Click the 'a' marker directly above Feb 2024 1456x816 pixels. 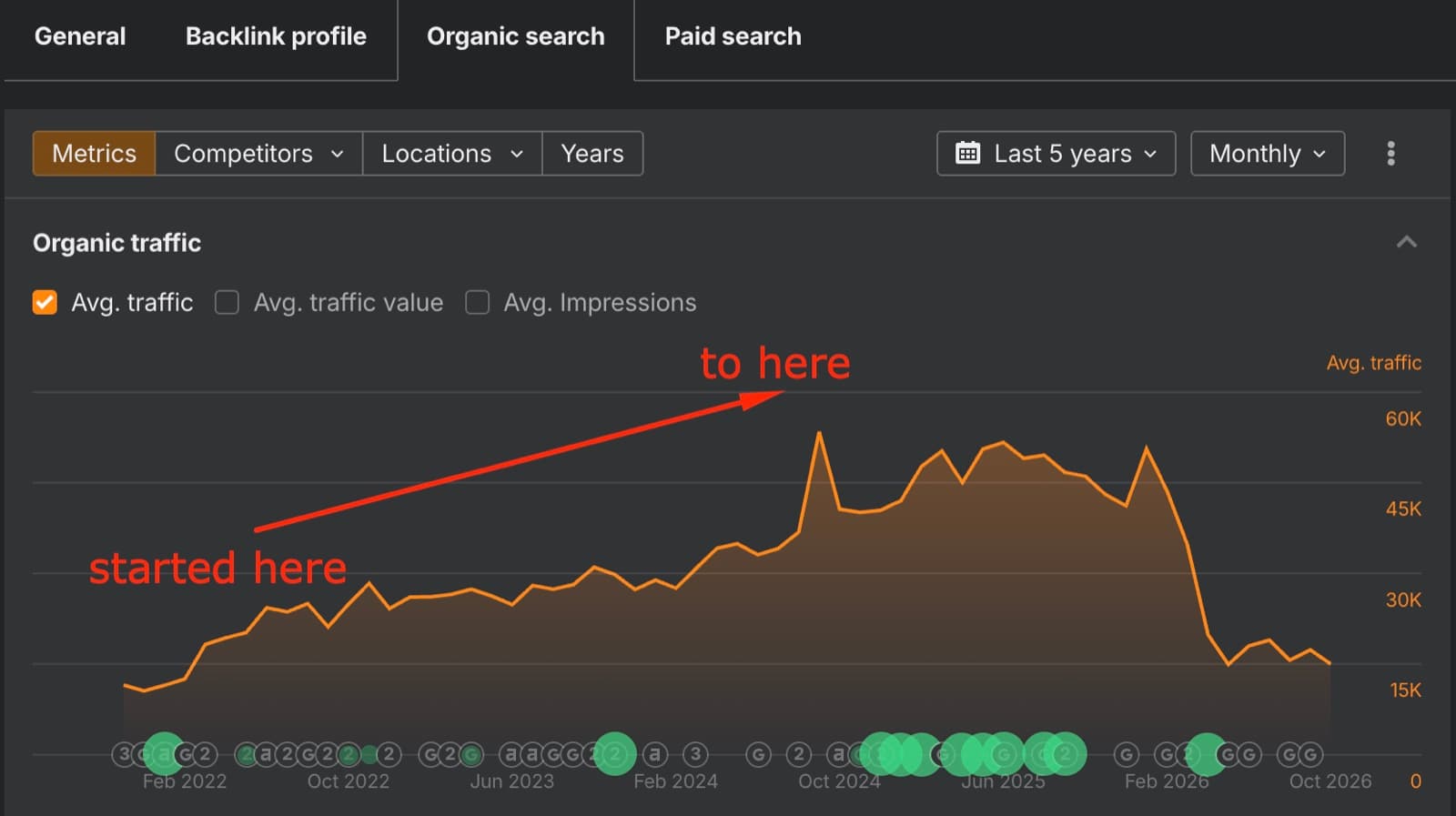(x=655, y=754)
